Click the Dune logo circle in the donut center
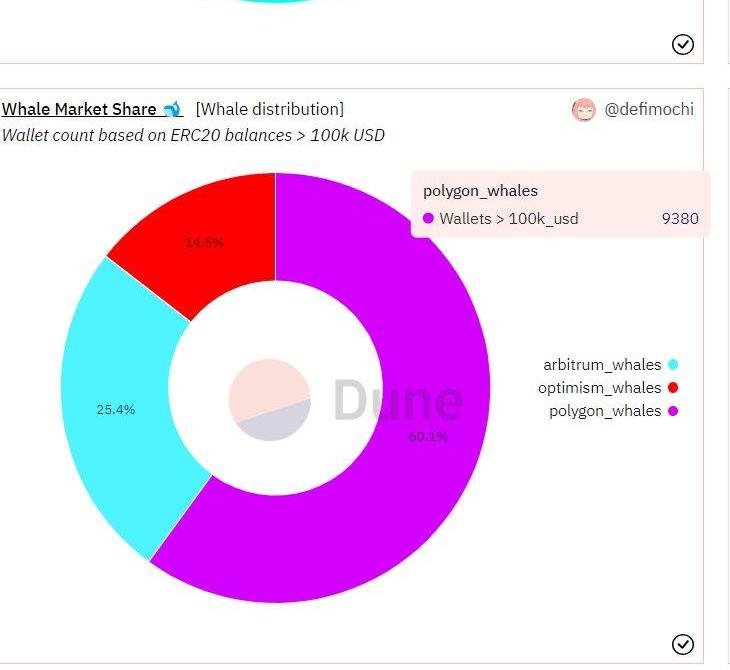The image size is (730, 670). (269, 400)
